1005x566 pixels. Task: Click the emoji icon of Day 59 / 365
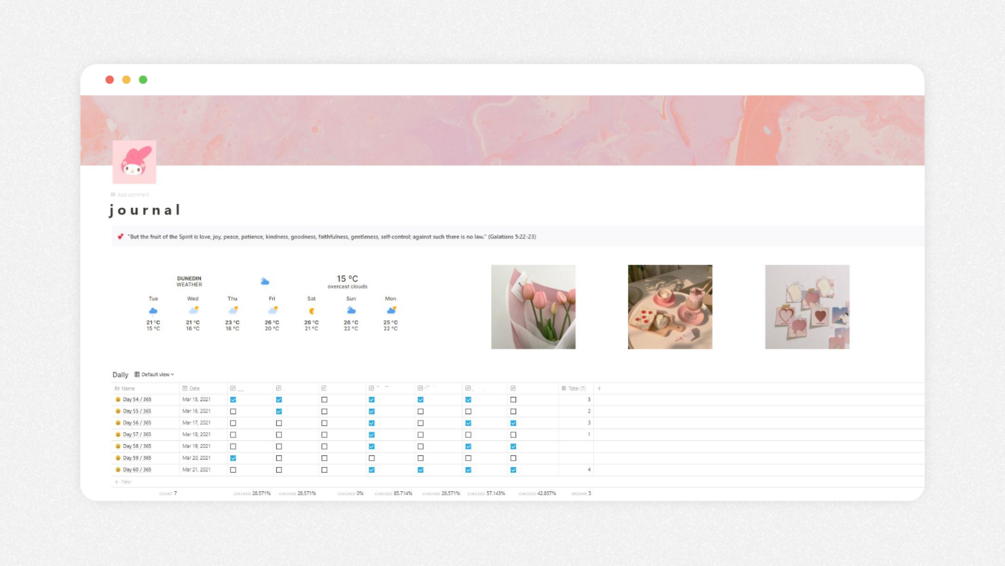coord(118,458)
